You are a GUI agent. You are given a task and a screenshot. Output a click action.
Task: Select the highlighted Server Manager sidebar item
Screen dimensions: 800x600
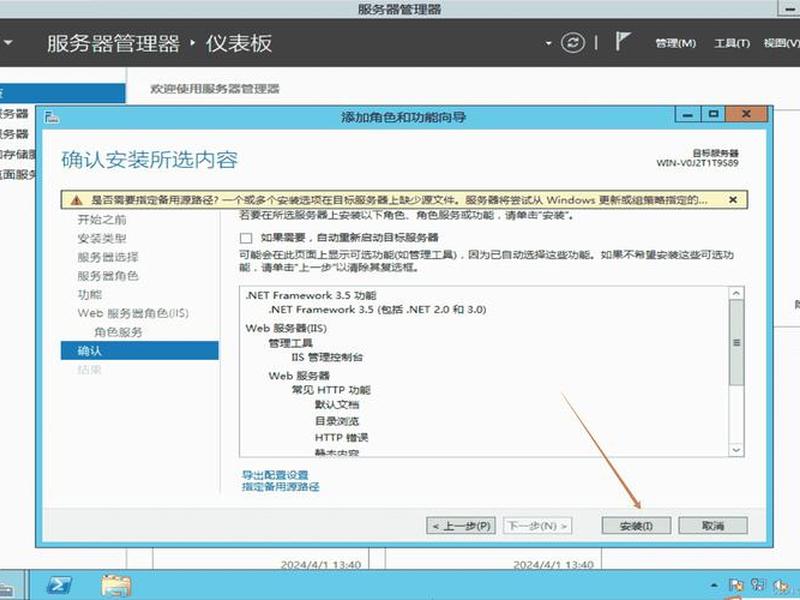click(63, 93)
